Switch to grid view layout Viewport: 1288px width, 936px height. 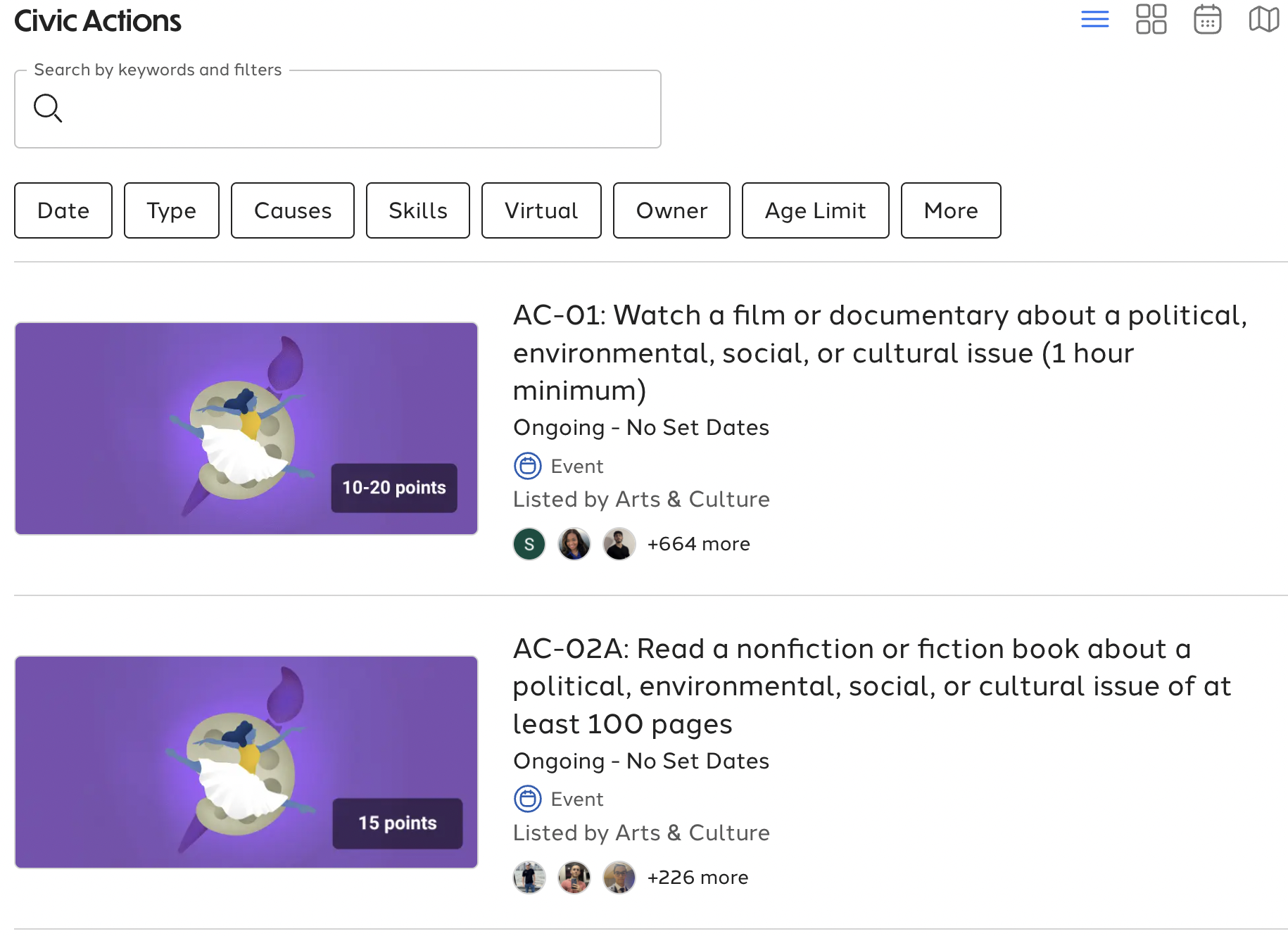1151,20
